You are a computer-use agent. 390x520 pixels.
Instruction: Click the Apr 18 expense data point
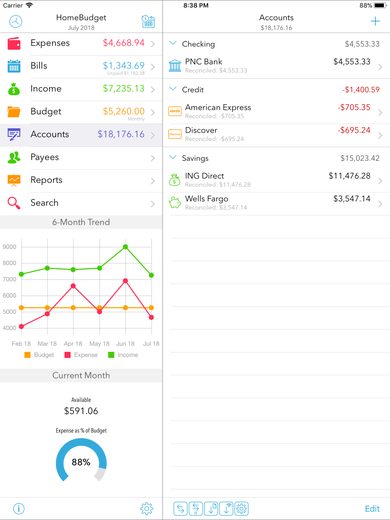[x=73, y=286]
